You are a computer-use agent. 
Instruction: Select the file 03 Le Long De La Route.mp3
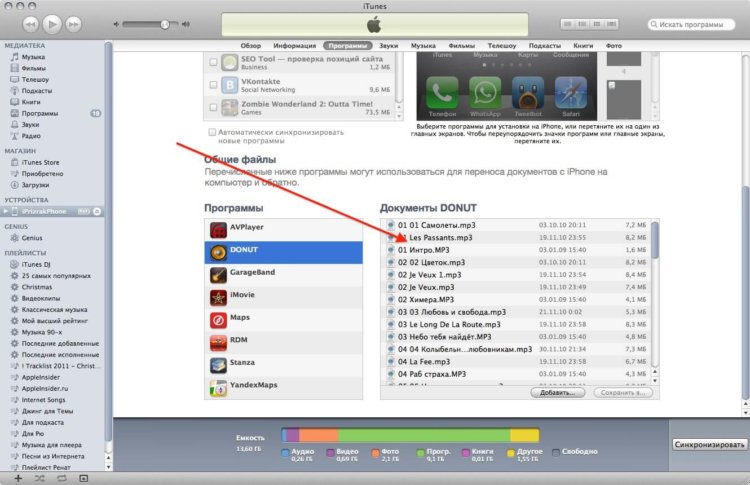516,325
